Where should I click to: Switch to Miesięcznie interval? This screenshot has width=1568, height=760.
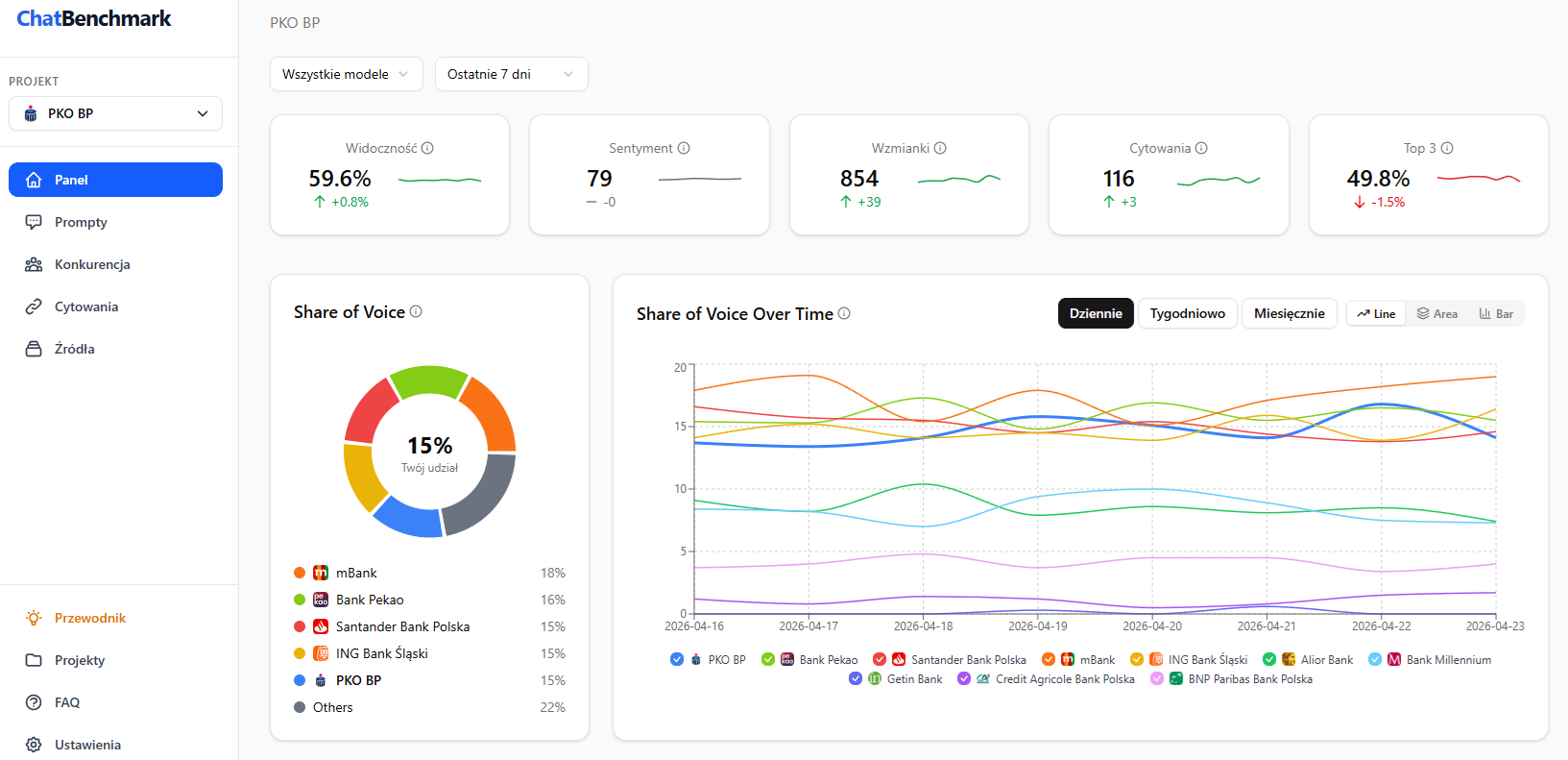click(1290, 313)
